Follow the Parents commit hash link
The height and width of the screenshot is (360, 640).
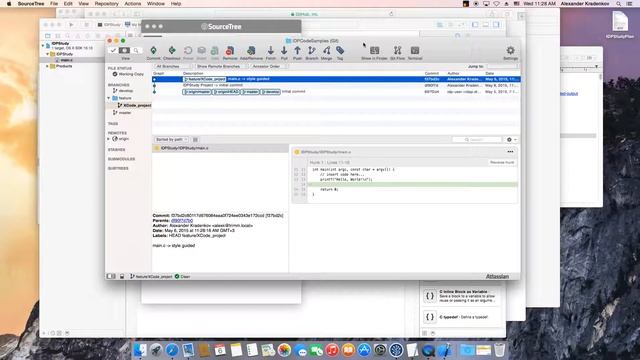tap(182, 220)
